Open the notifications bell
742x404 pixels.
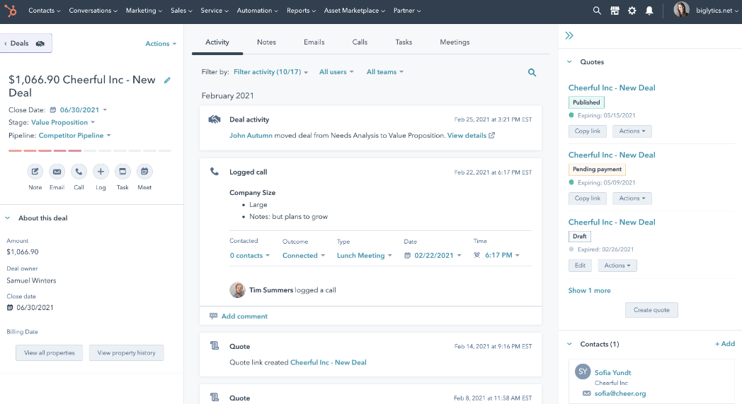649,10
